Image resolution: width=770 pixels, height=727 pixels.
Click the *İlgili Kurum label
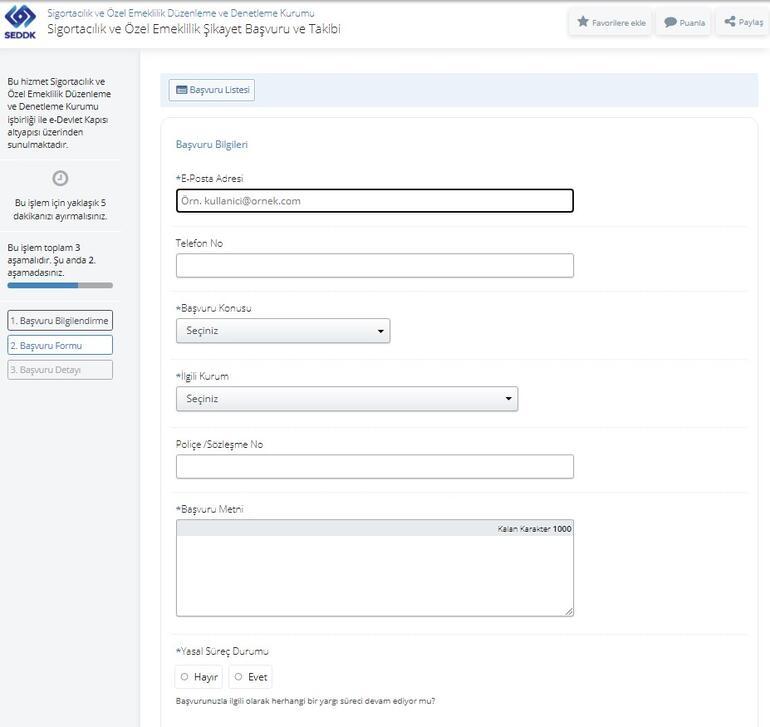202,376
